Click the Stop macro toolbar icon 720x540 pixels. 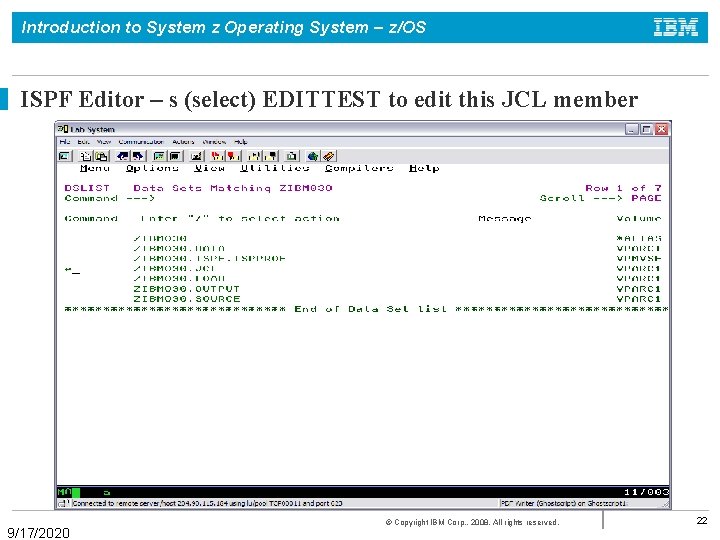[233, 156]
